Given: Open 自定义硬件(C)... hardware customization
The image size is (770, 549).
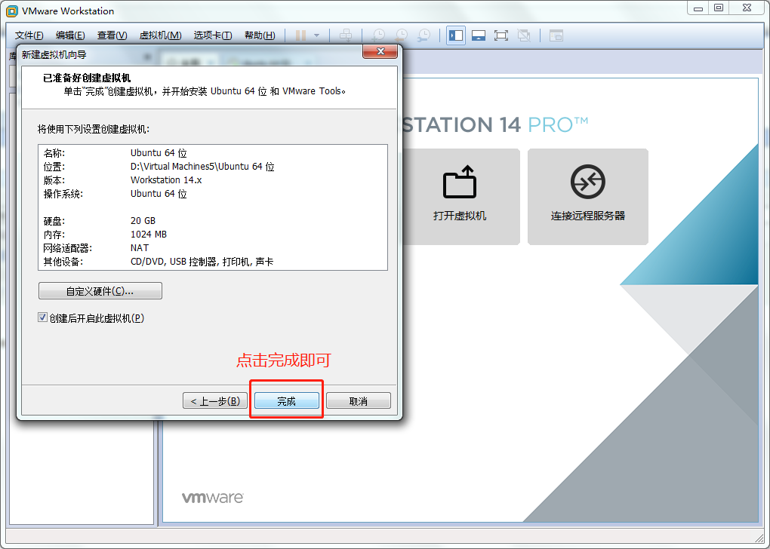Looking at the screenshot, I should pyautogui.click(x=100, y=291).
